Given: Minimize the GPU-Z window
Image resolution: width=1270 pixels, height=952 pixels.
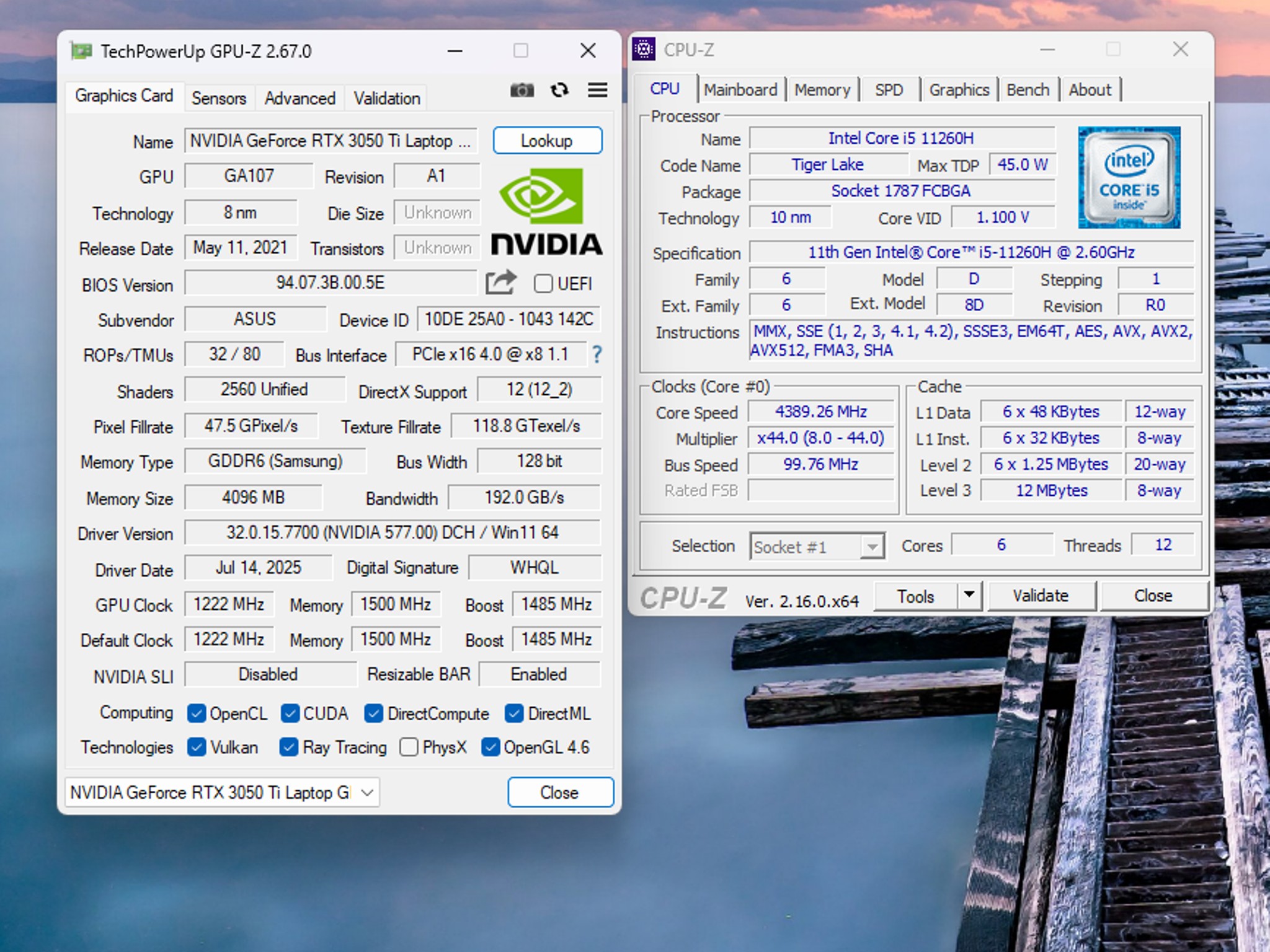Looking at the screenshot, I should point(455,51).
